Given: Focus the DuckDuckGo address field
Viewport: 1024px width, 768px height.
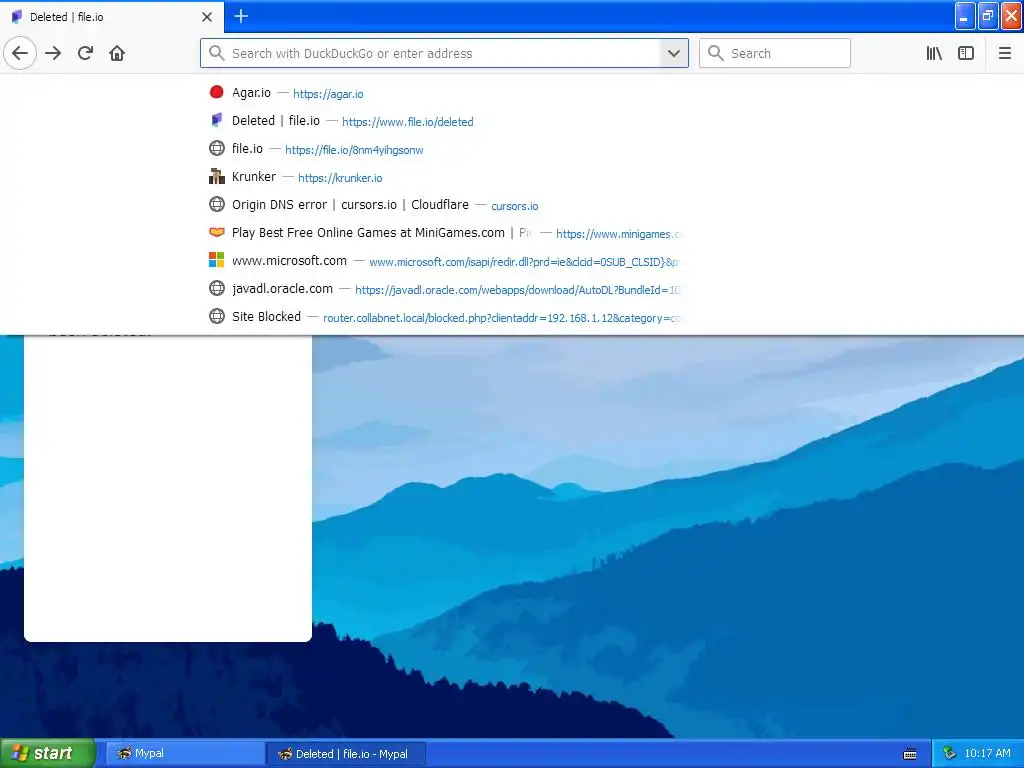Looking at the screenshot, I should tap(444, 53).
